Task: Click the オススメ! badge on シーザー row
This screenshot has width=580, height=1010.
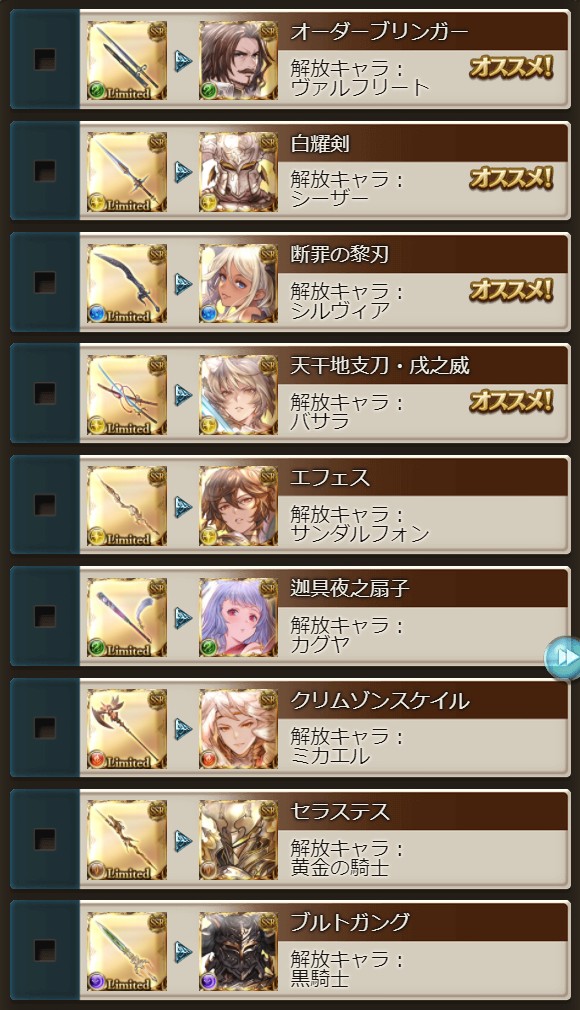Action: coord(511,178)
